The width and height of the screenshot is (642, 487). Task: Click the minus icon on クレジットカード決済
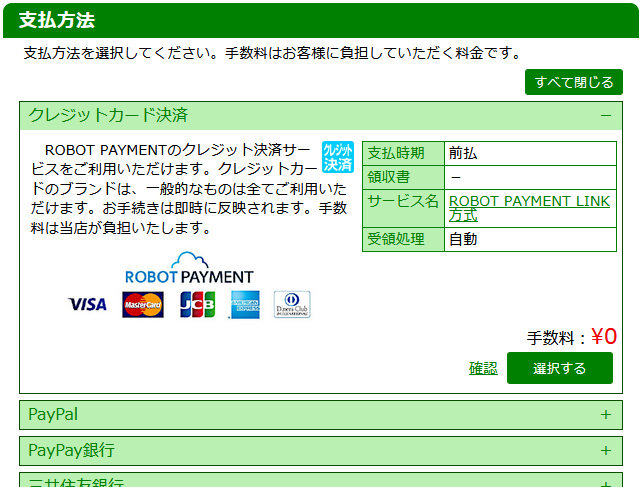606,116
